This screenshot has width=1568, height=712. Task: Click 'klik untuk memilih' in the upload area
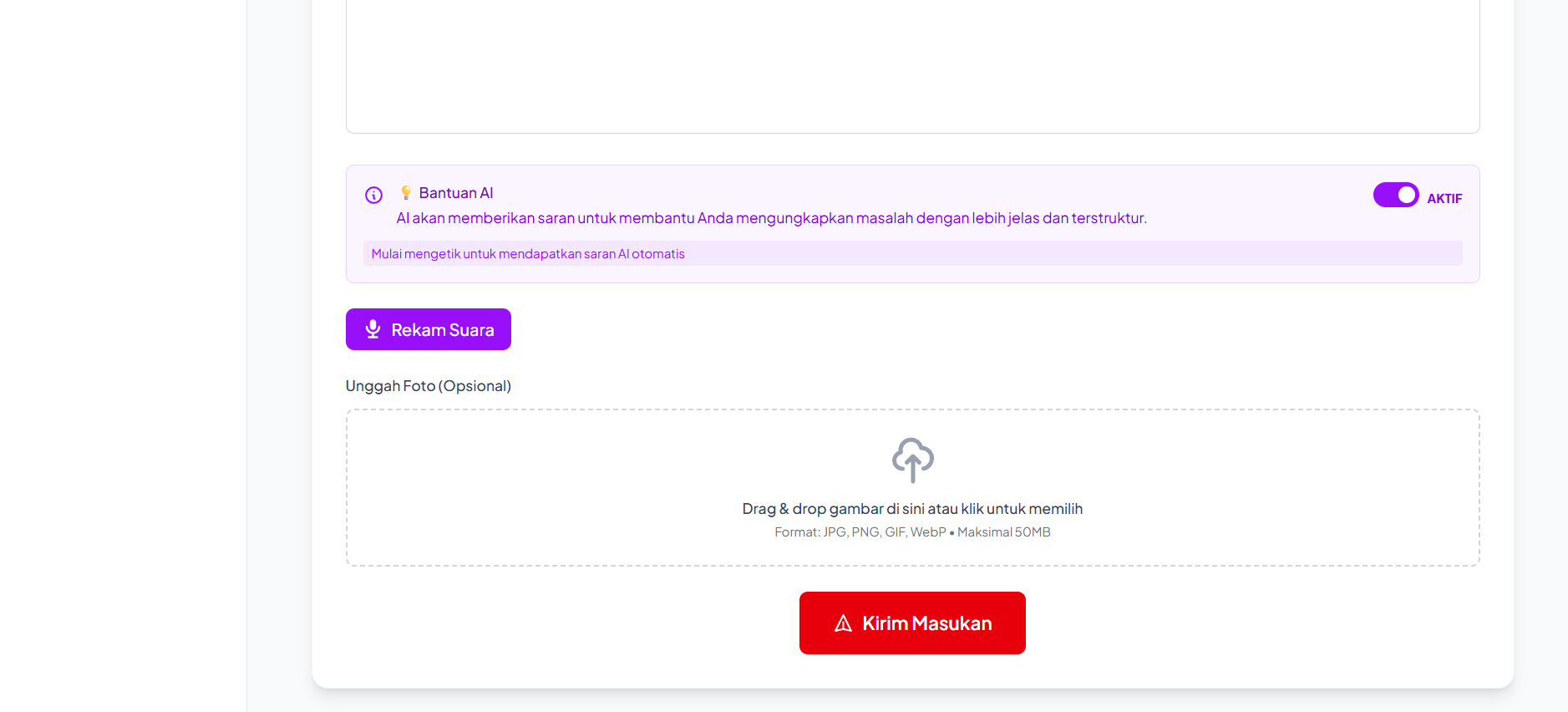tap(1022, 509)
